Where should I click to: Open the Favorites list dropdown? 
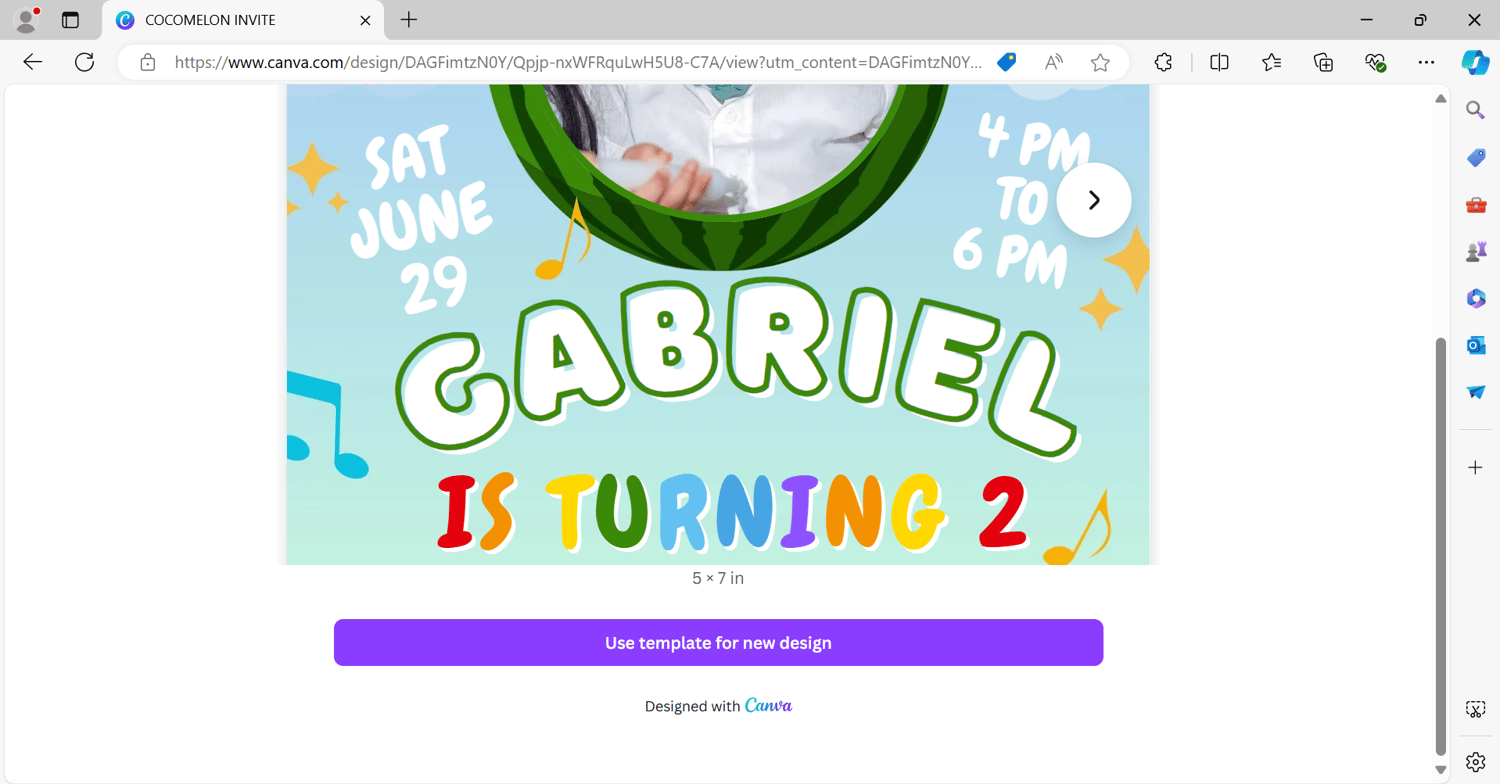pyautogui.click(x=1271, y=62)
